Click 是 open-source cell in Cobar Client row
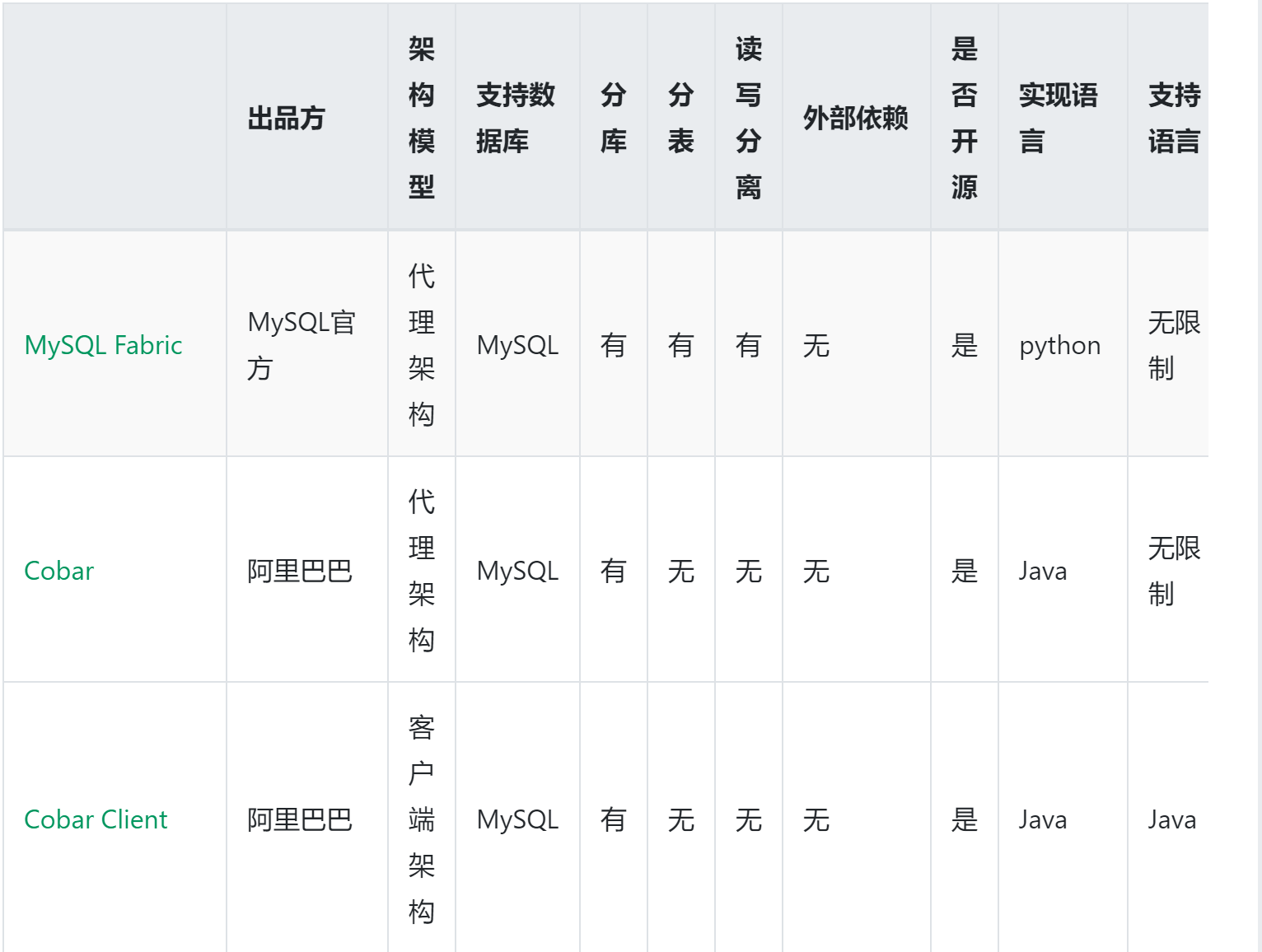This screenshot has width=1262, height=952. 965,819
